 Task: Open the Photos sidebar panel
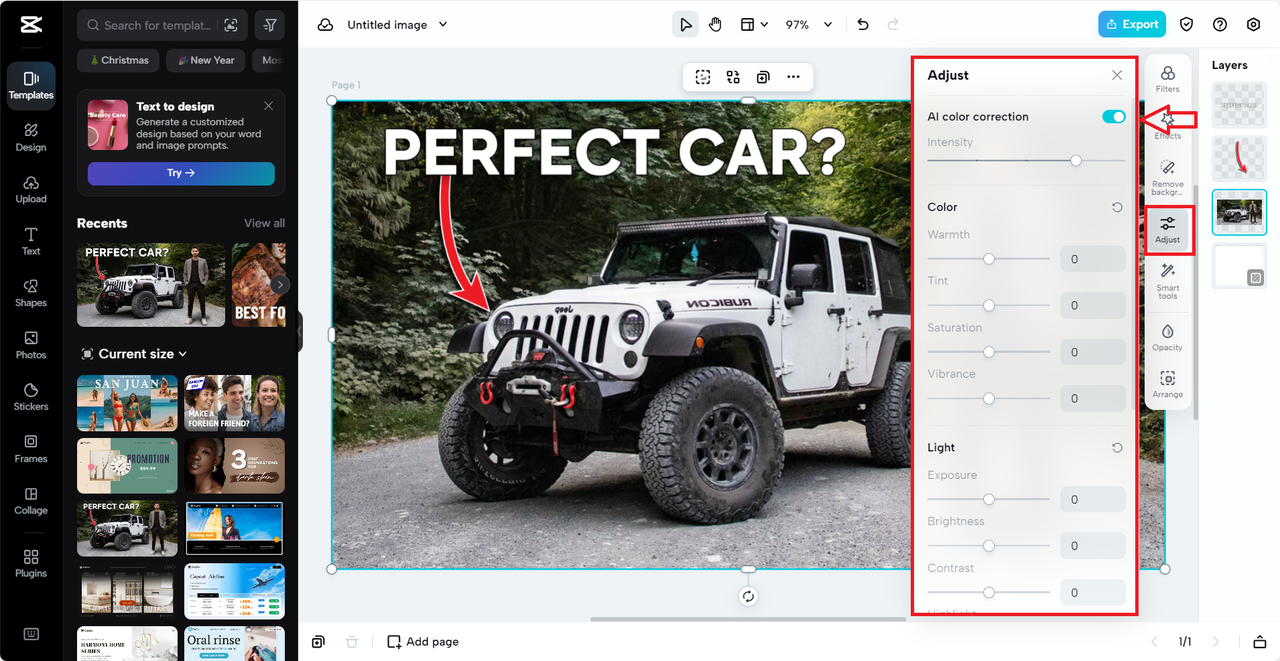pyautogui.click(x=31, y=345)
